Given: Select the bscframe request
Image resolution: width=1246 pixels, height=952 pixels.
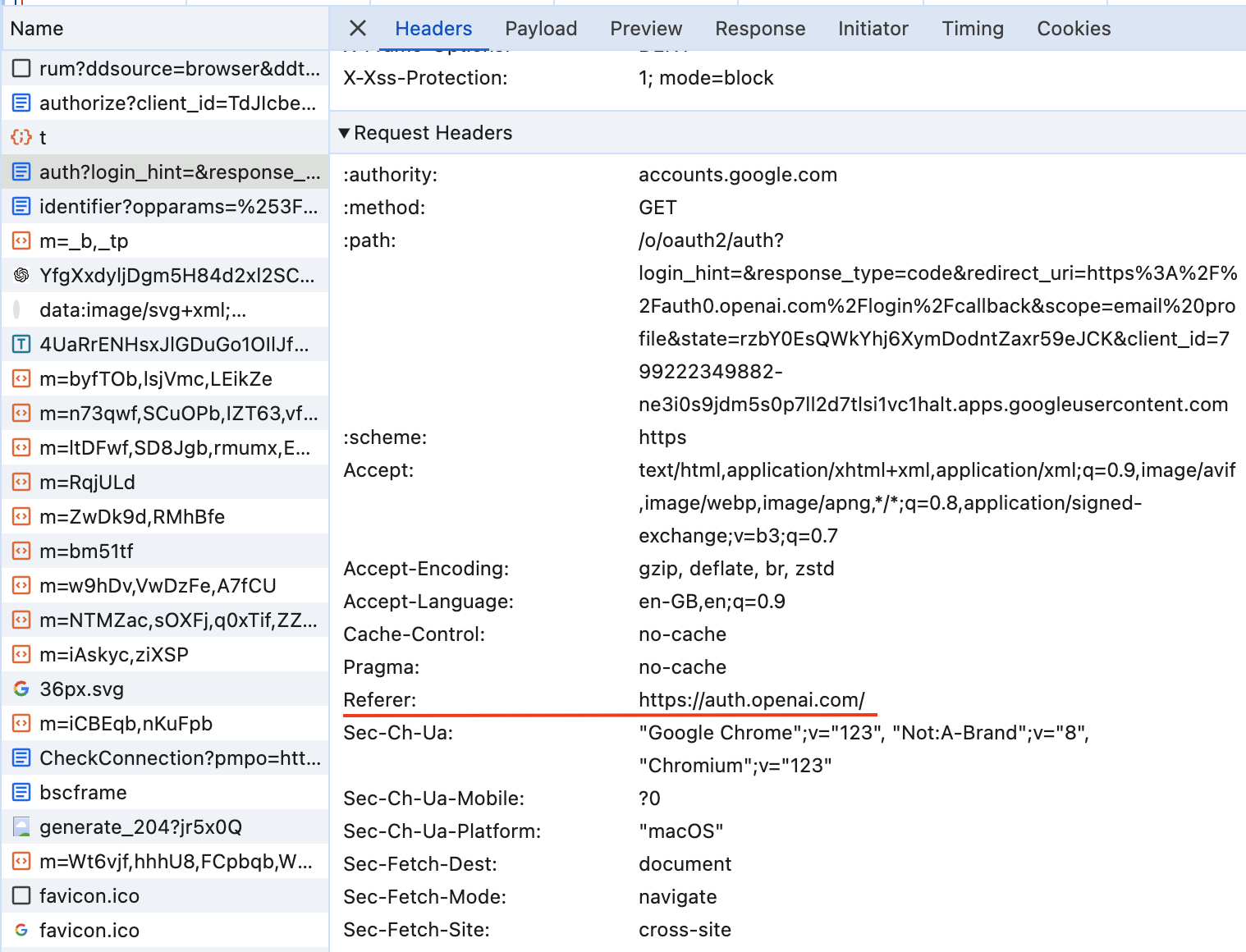Looking at the screenshot, I should click(165, 793).
